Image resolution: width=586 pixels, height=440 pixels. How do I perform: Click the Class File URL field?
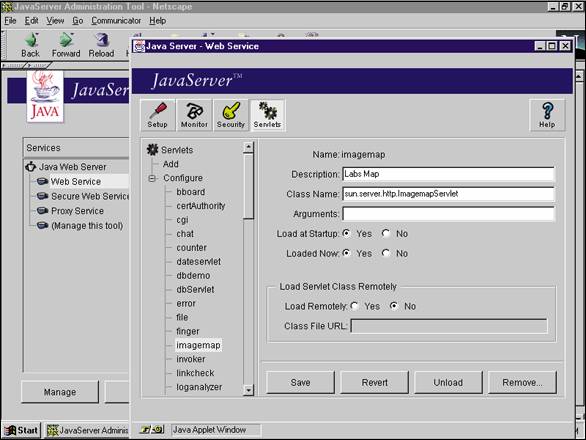tap(449, 326)
